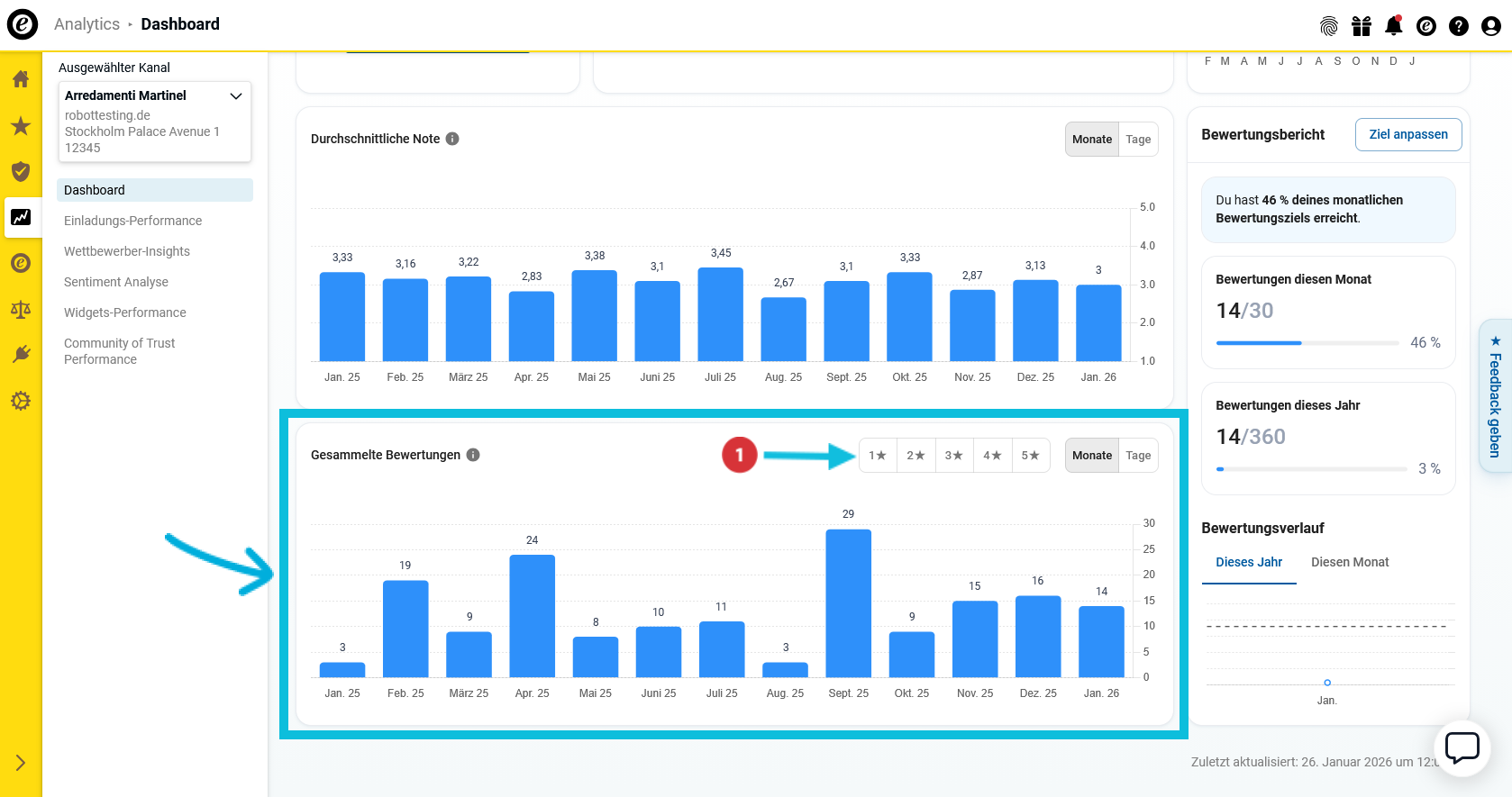1512x797 pixels.
Task: Select the balance scale sidebar icon
Action: (x=21, y=310)
